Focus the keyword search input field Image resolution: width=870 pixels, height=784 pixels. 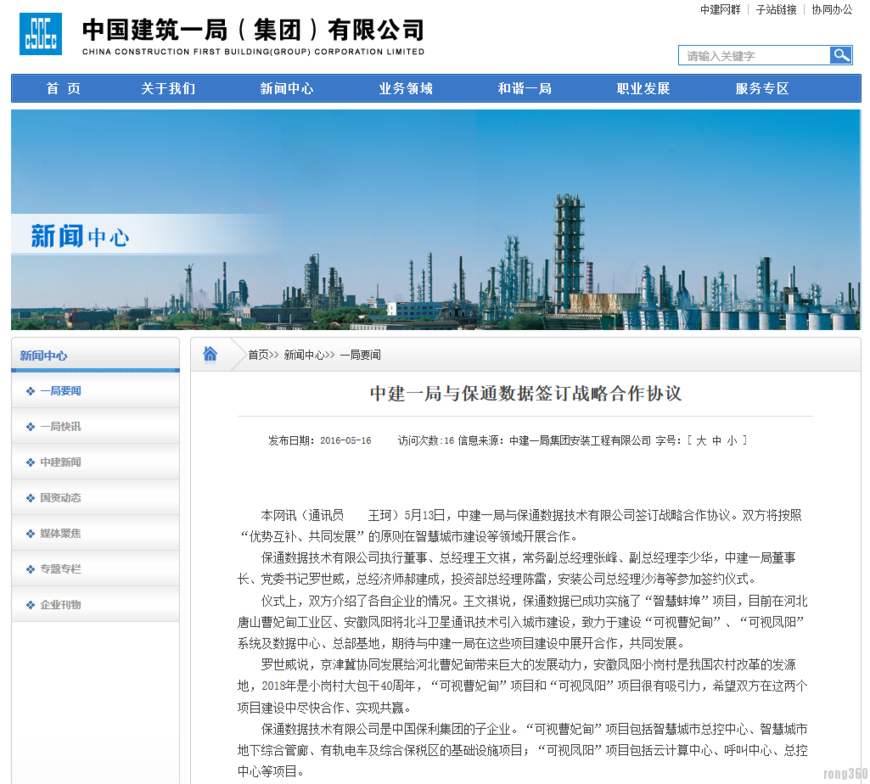pos(755,55)
